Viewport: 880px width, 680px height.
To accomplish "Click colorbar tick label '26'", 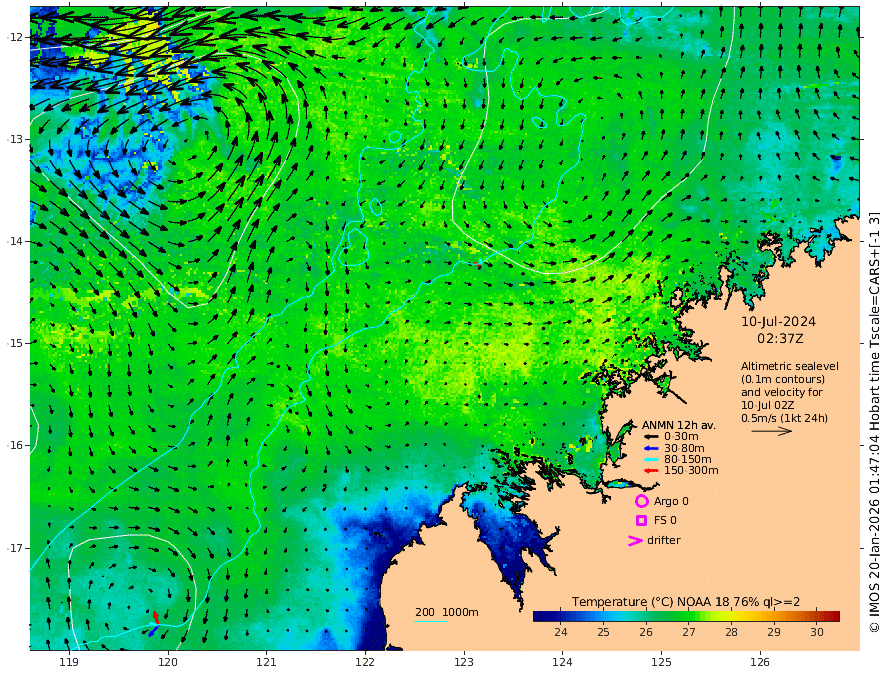I will tap(645, 632).
